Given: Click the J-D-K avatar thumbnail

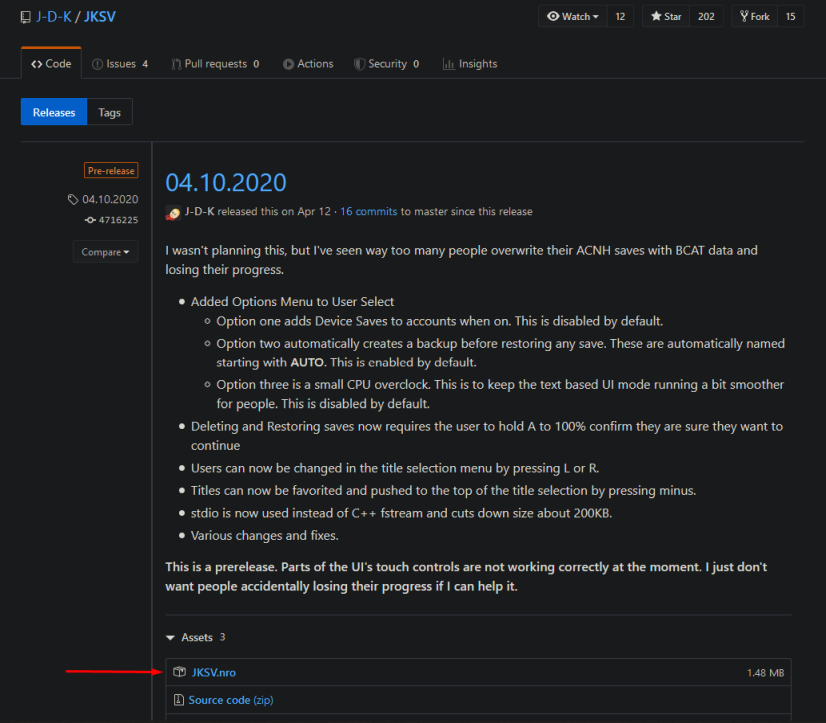Looking at the screenshot, I should (173, 212).
